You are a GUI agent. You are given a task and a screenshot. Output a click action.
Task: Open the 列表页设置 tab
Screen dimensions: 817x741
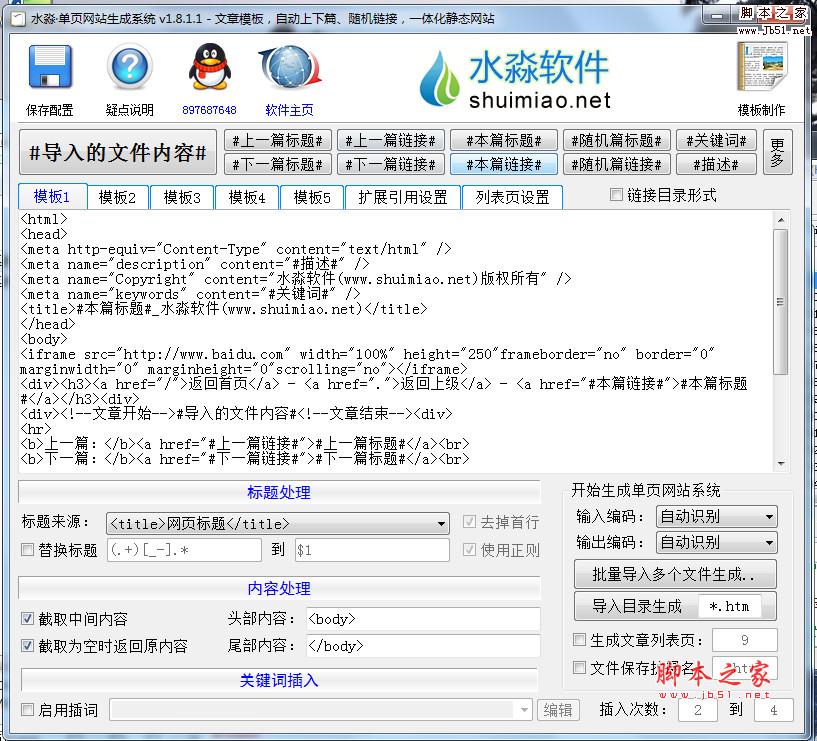point(512,197)
